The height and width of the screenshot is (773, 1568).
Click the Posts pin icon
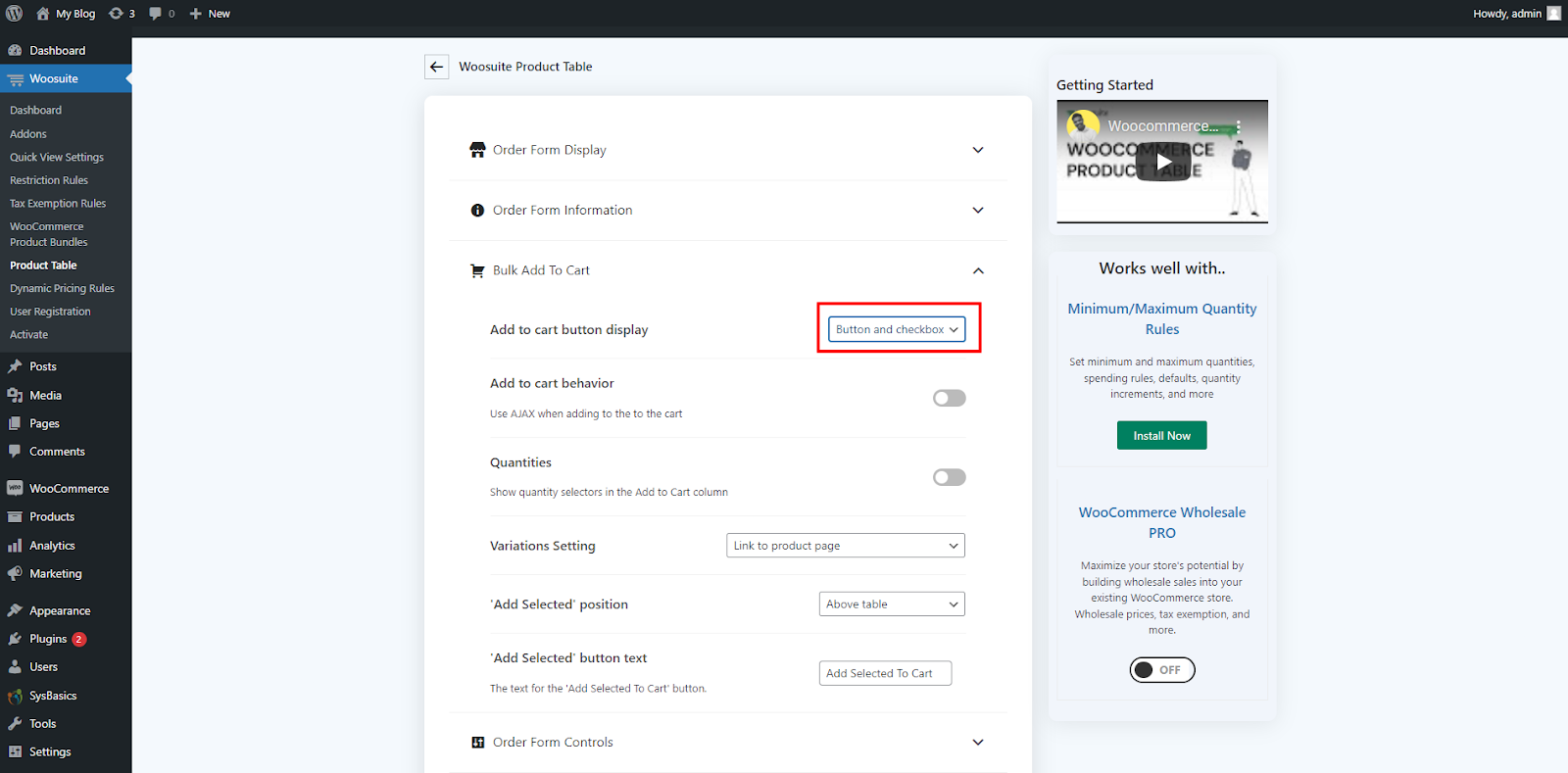point(15,366)
